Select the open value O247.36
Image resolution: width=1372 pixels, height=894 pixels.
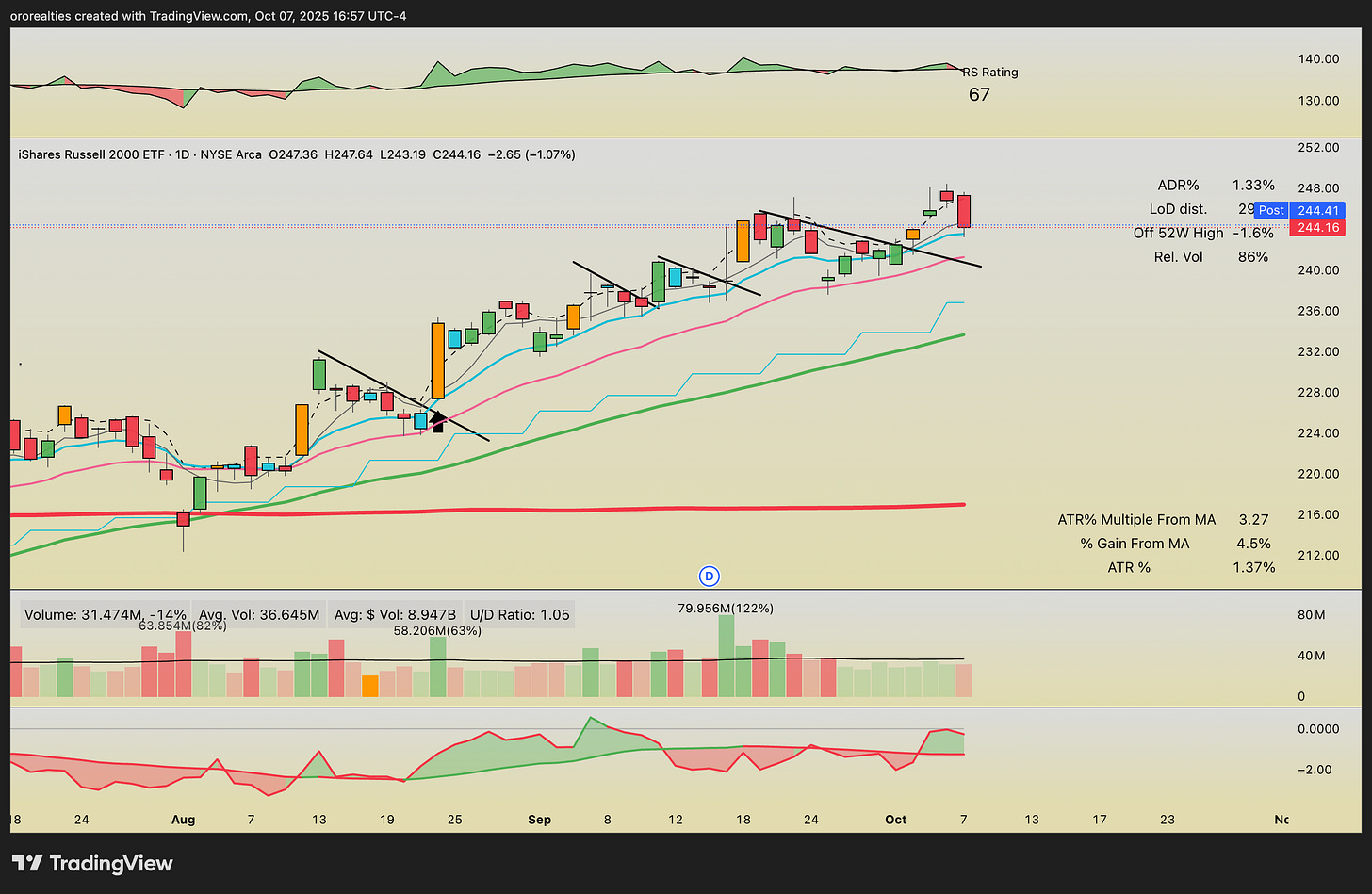pyautogui.click(x=295, y=154)
